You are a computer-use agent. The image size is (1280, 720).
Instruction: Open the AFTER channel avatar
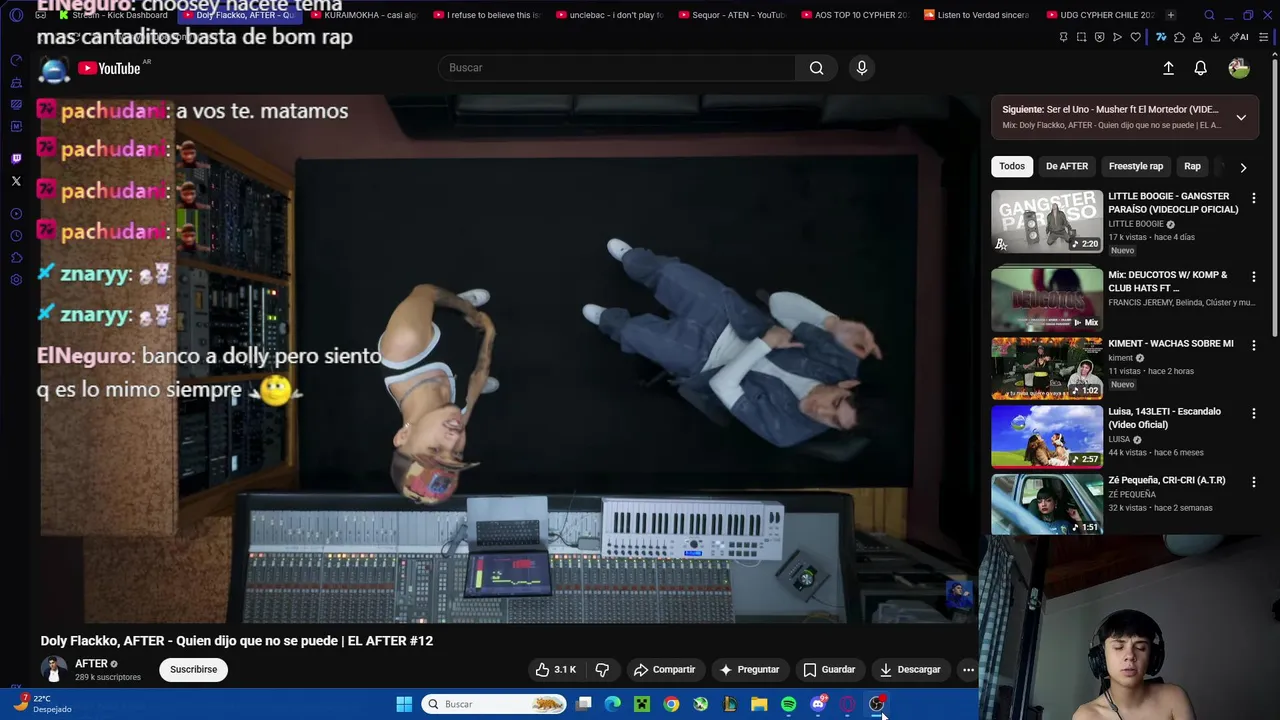[x=53, y=669]
